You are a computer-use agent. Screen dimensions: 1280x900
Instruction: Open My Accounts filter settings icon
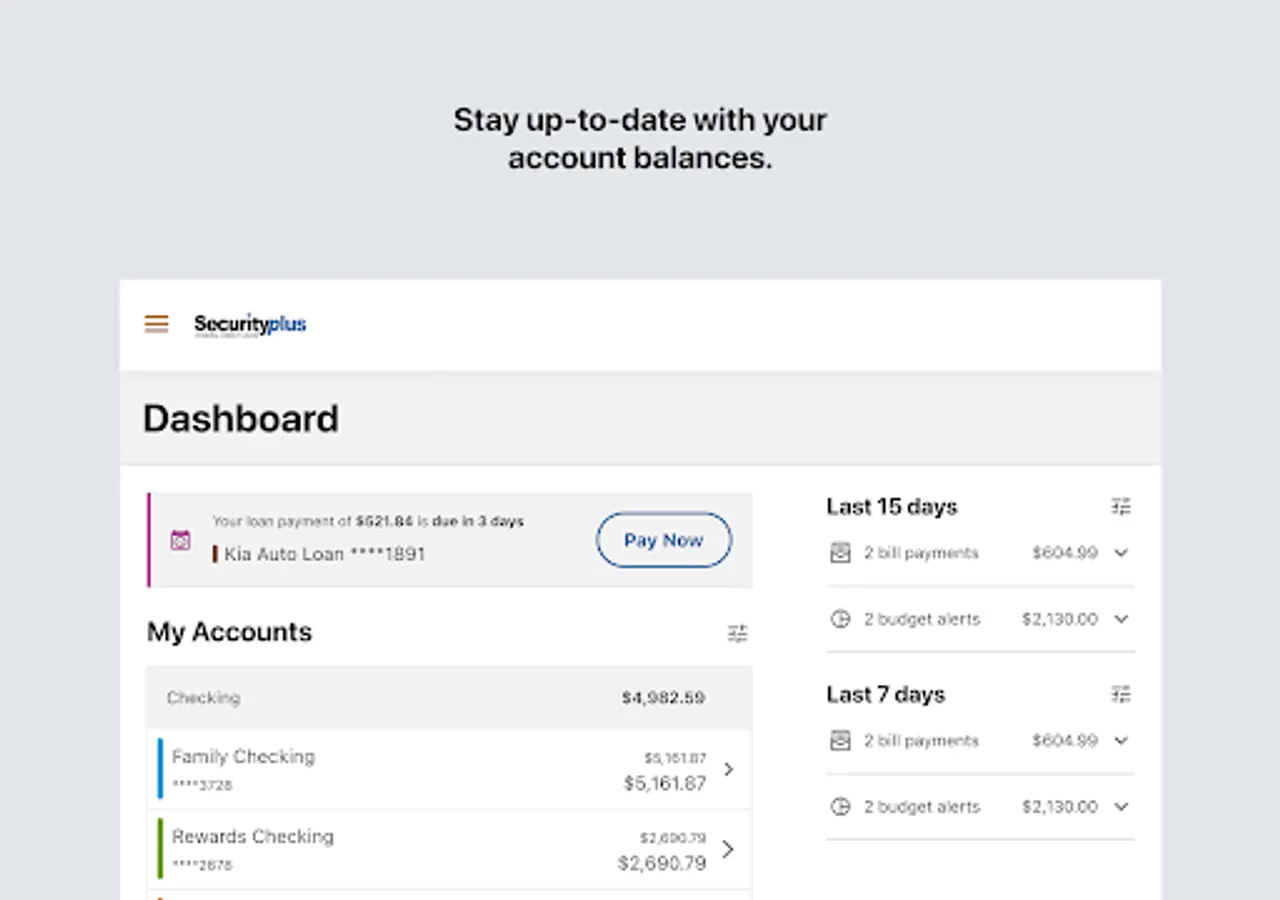click(738, 633)
